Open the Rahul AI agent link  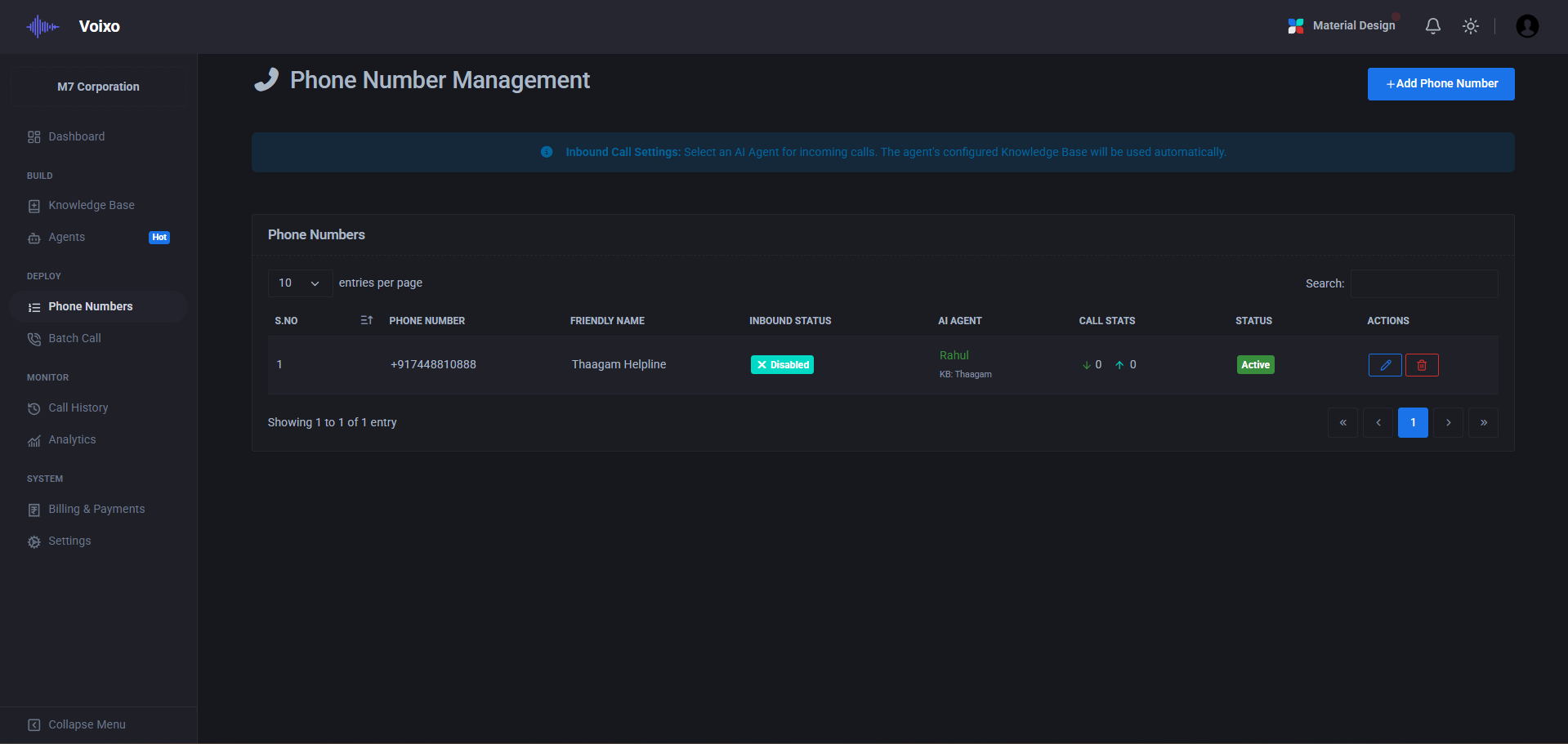point(953,354)
